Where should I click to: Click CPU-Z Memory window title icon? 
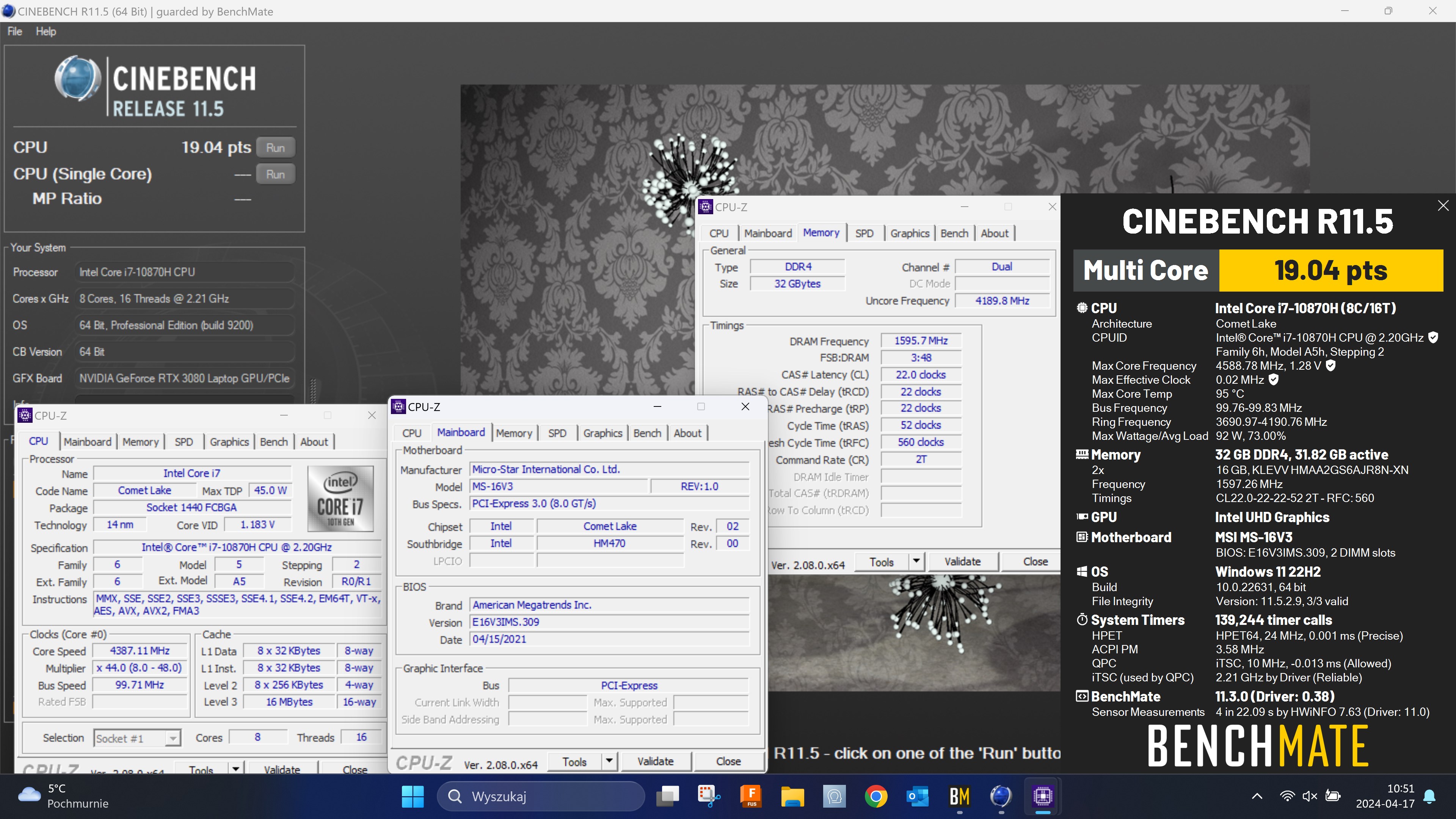click(x=705, y=207)
